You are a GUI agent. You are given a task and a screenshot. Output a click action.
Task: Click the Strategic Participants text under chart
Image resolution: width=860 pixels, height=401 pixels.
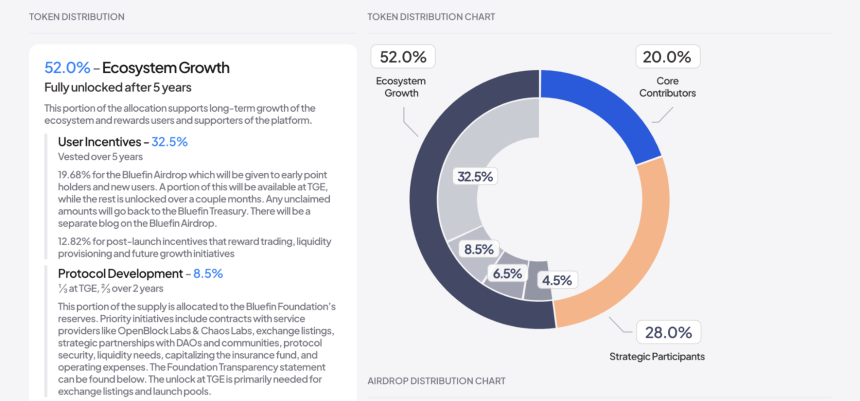click(x=657, y=357)
